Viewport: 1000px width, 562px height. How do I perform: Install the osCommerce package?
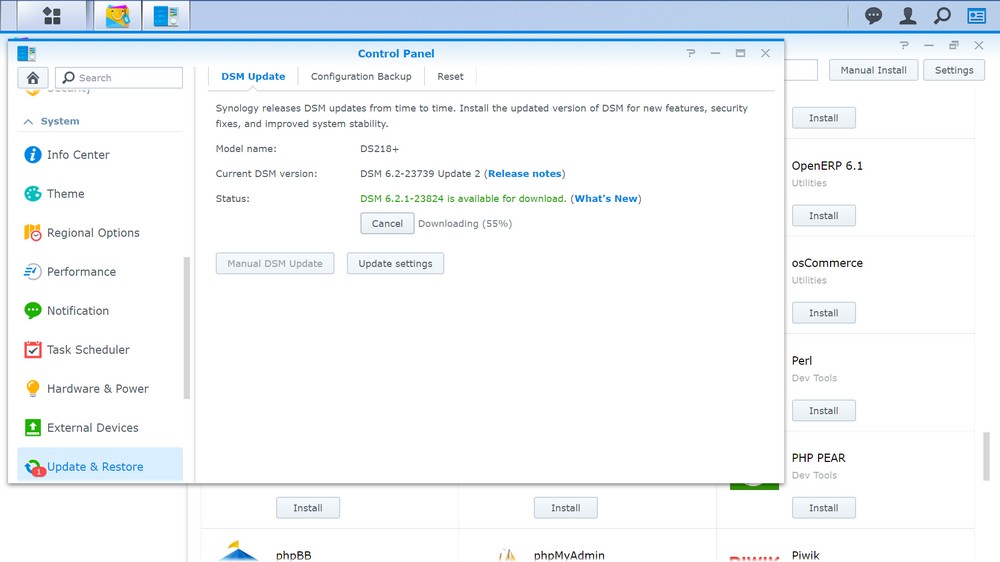[x=824, y=313]
